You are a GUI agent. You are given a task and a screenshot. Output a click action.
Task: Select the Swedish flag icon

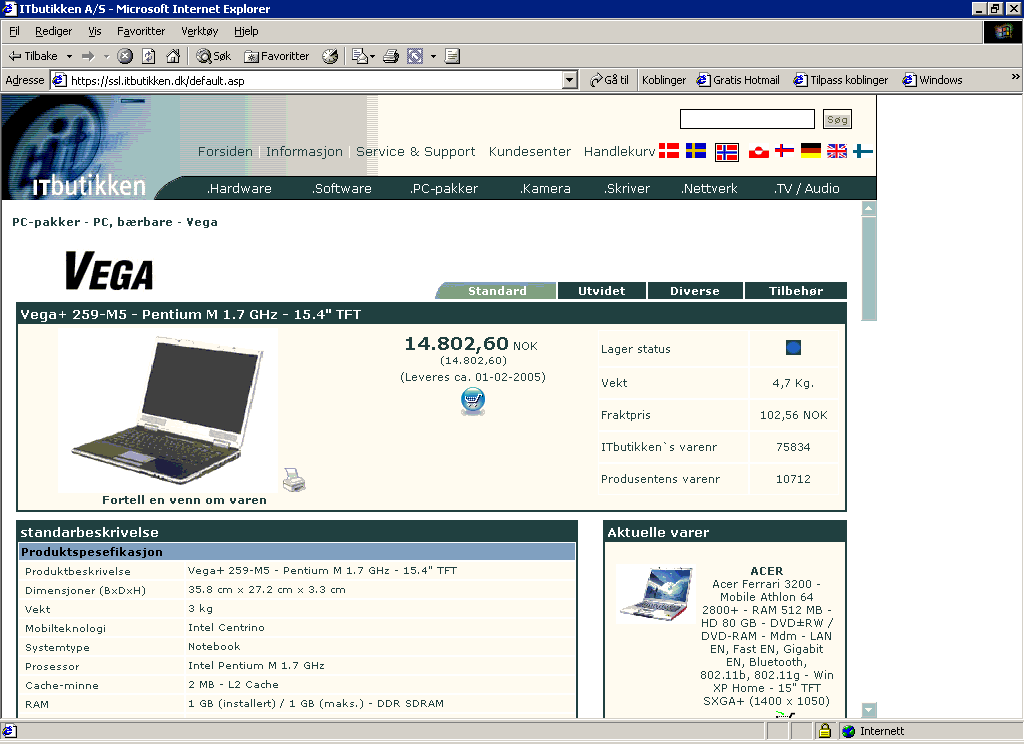(696, 151)
